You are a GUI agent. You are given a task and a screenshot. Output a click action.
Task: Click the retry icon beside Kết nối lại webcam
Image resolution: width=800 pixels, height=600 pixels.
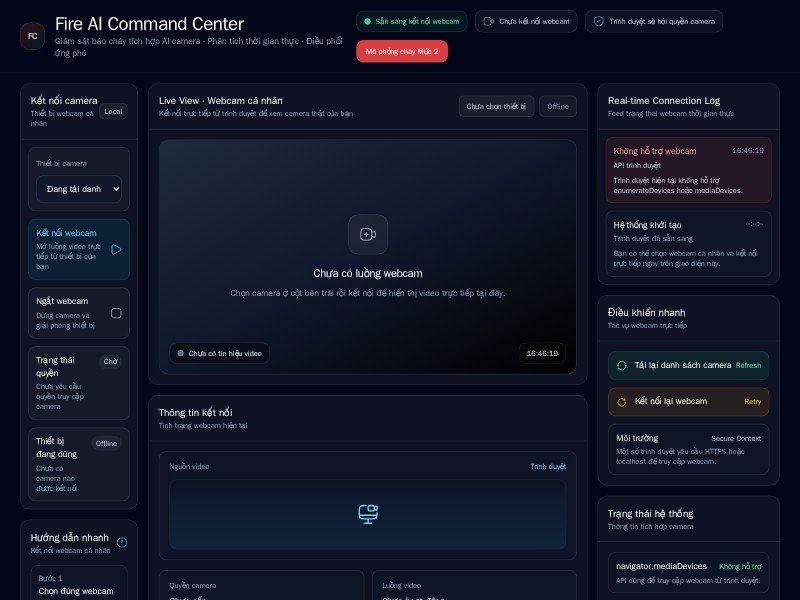pos(621,402)
